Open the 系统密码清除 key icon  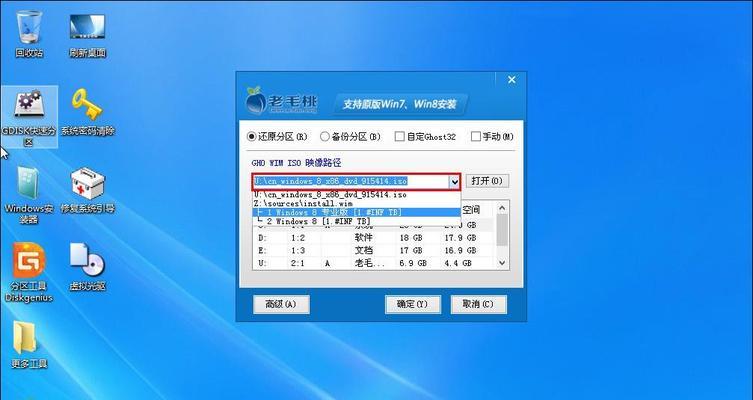click(87, 111)
